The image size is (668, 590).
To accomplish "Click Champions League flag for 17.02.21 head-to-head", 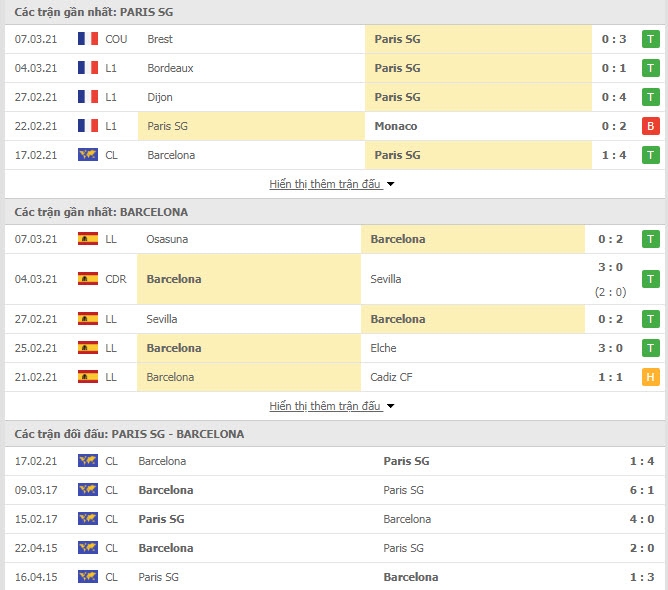I will tap(88, 461).
